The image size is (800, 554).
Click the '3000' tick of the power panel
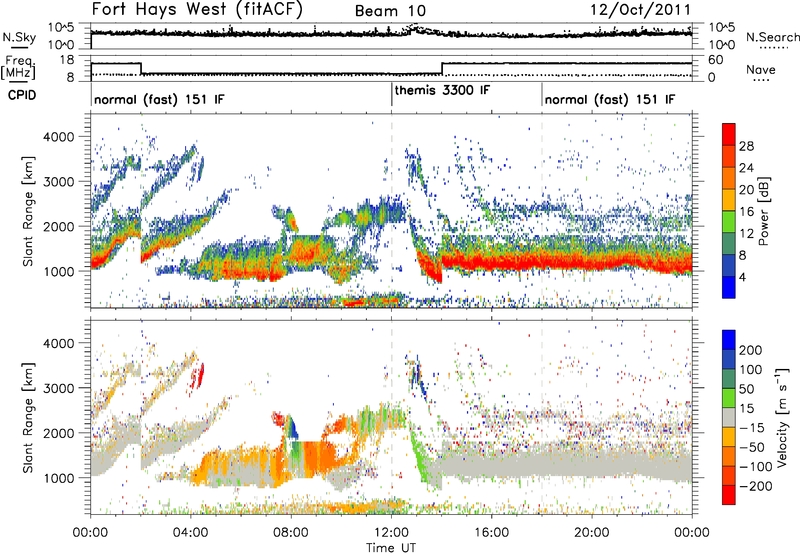pos(58,182)
